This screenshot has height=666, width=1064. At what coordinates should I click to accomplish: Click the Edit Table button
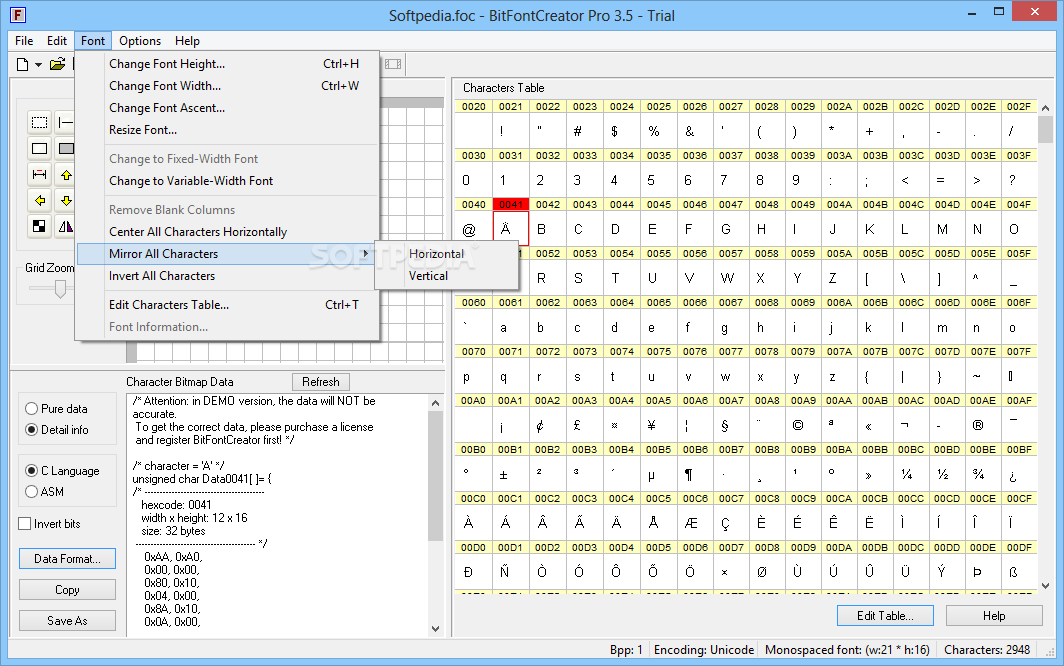[885, 616]
